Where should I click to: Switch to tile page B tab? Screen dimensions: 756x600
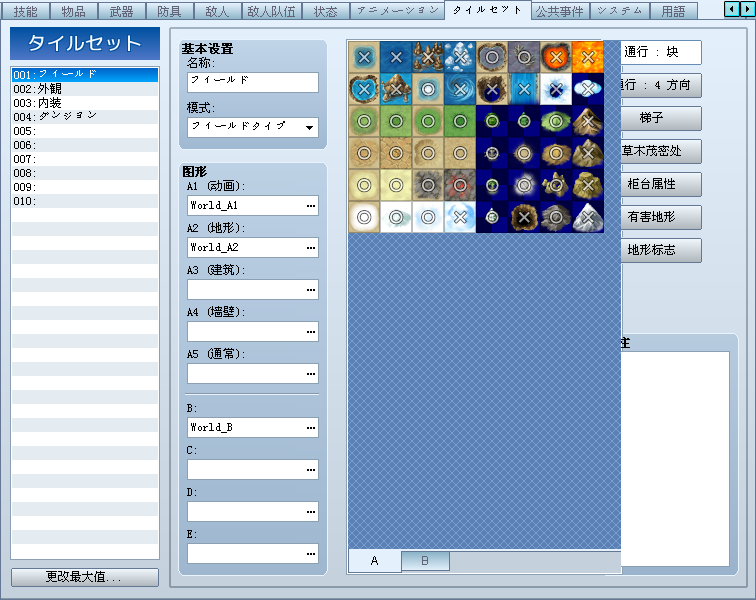click(x=425, y=561)
